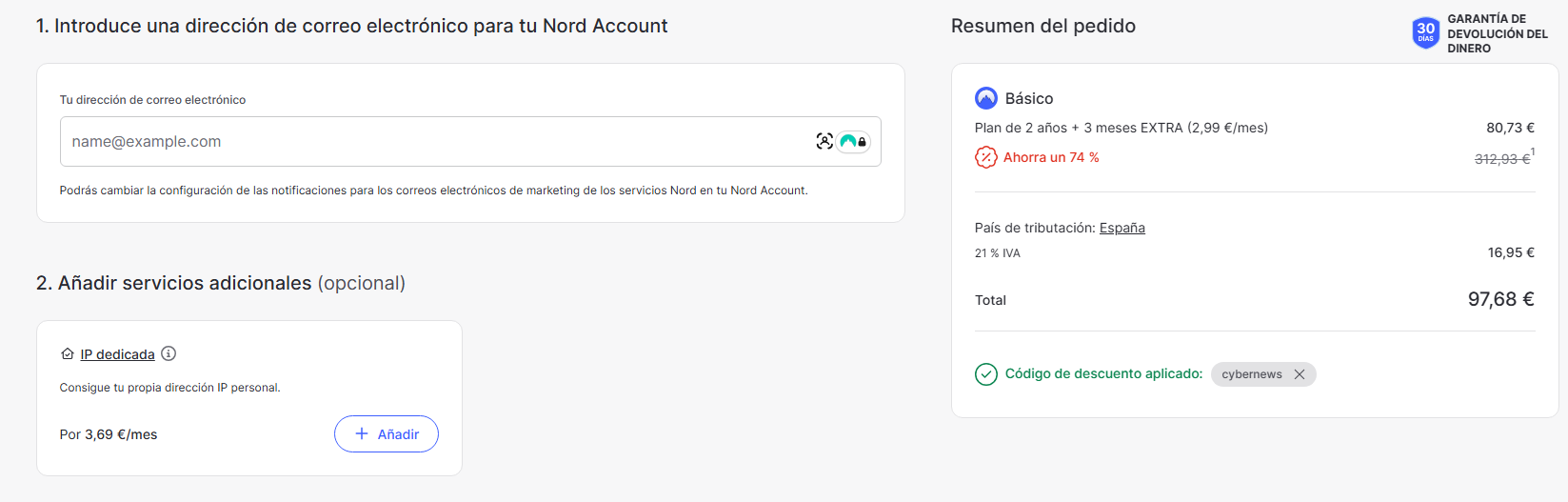The height and width of the screenshot is (502, 1568).
Task: Click 'Garantía de devolución del dinero' text
Action: (x=1498, y=33)
